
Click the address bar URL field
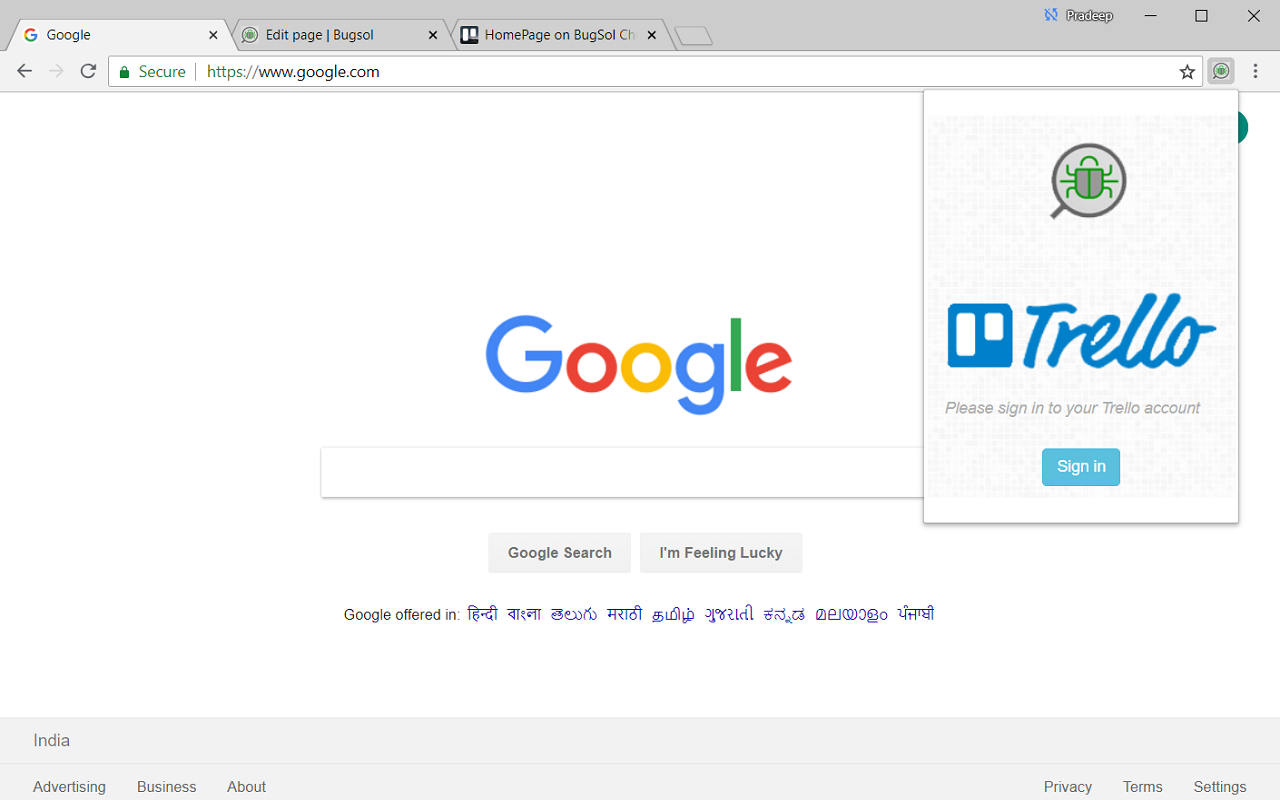click(x=650, y=72)
